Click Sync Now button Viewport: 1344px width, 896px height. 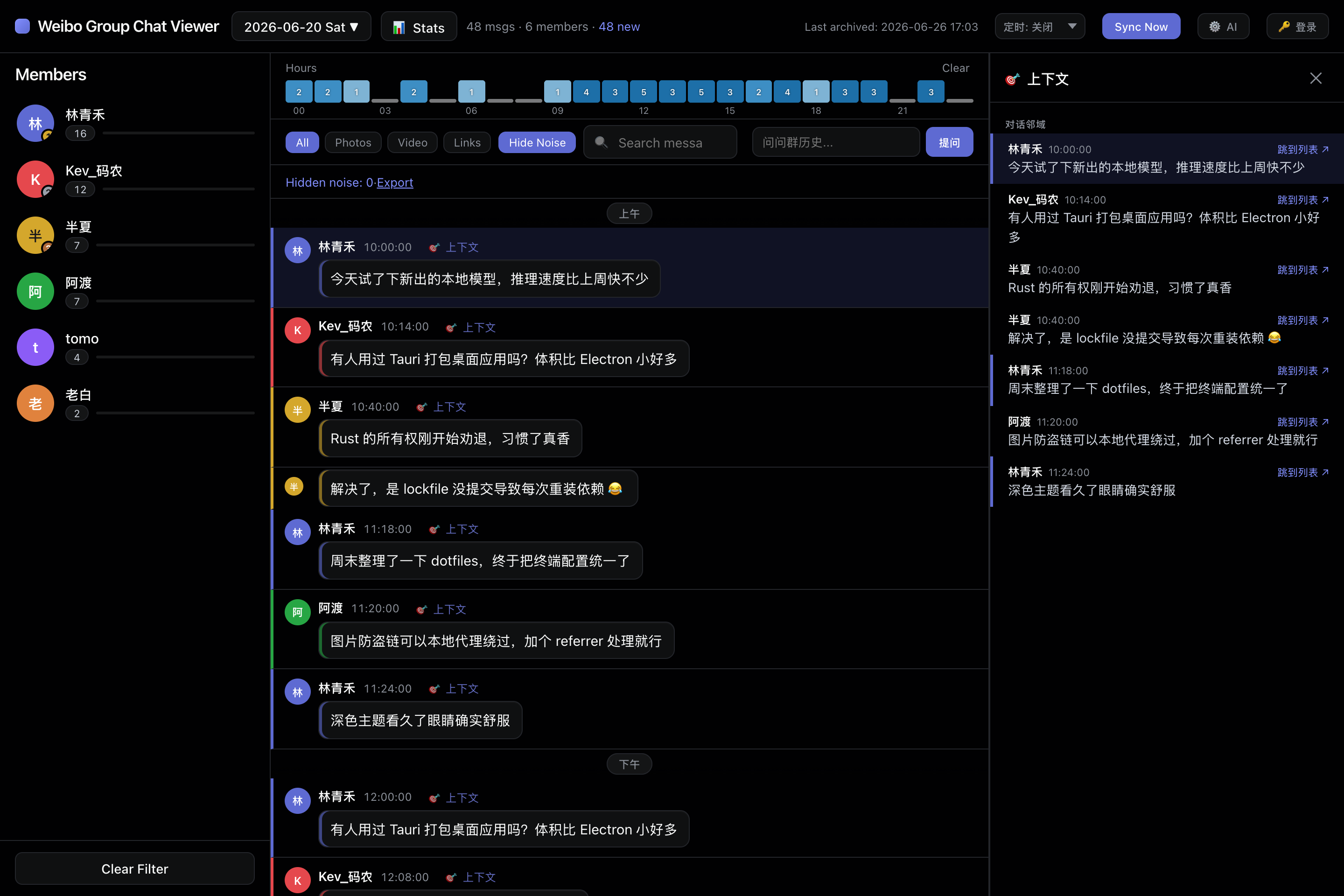tap(1141, 26)
